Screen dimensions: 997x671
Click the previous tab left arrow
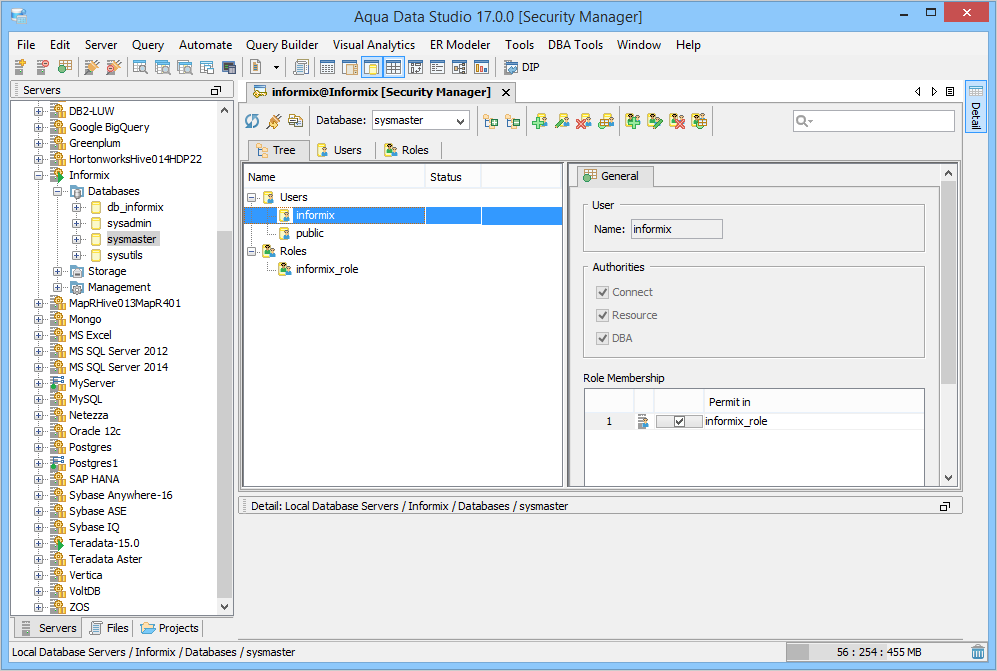(x=918, y=92)
